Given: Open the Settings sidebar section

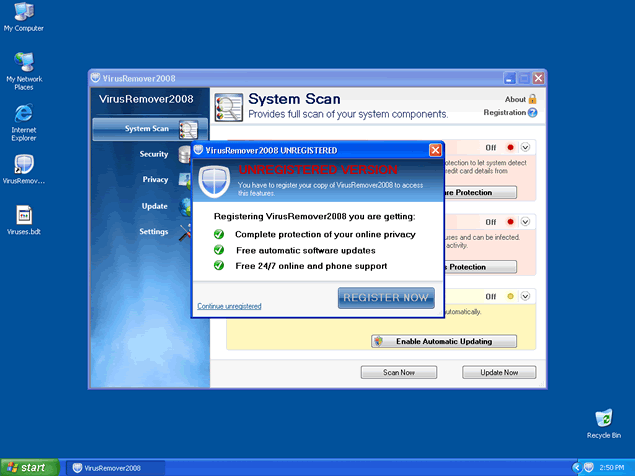Looking at the screenshot, I should pos(154,232).
